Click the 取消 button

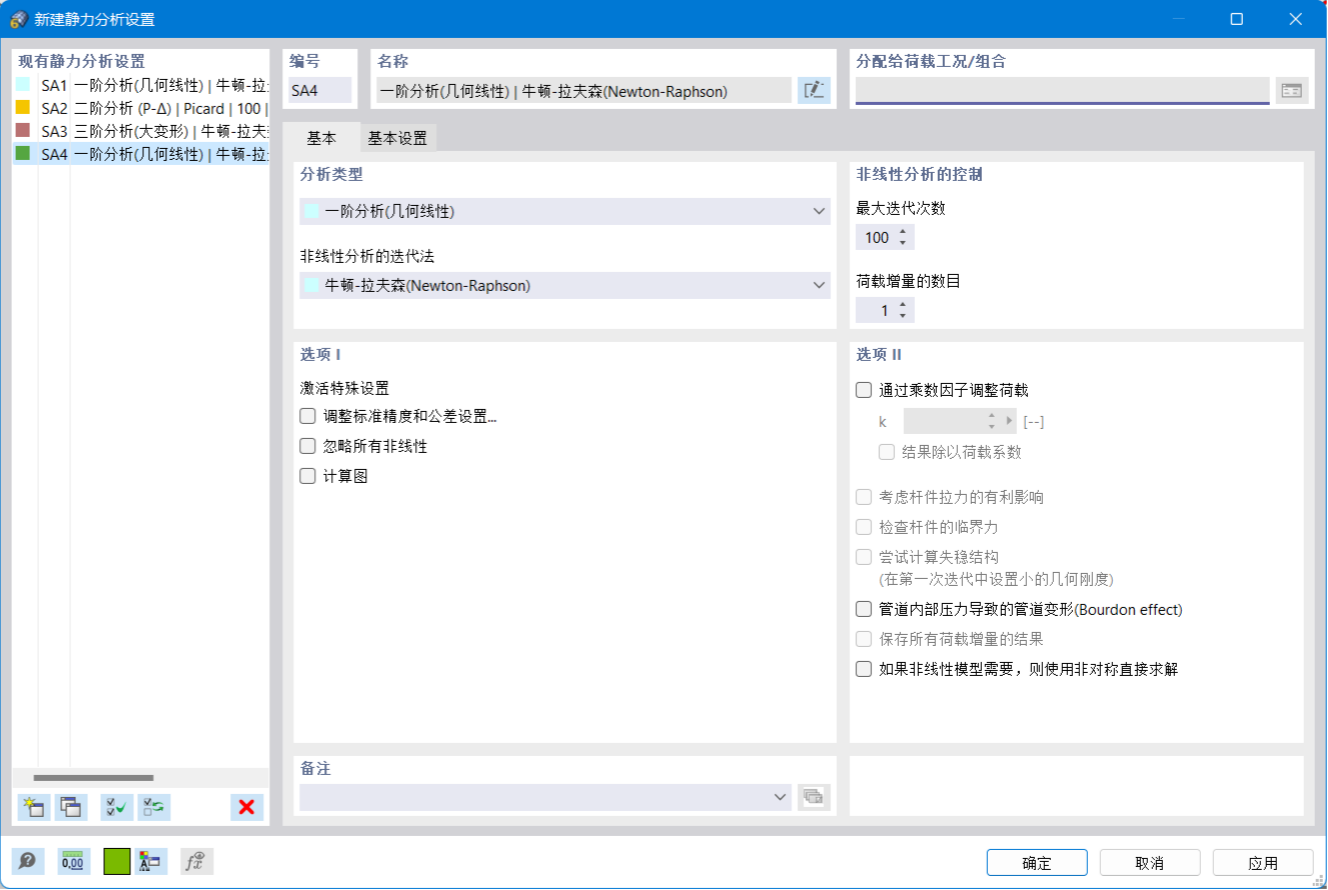coord(1150,863)
